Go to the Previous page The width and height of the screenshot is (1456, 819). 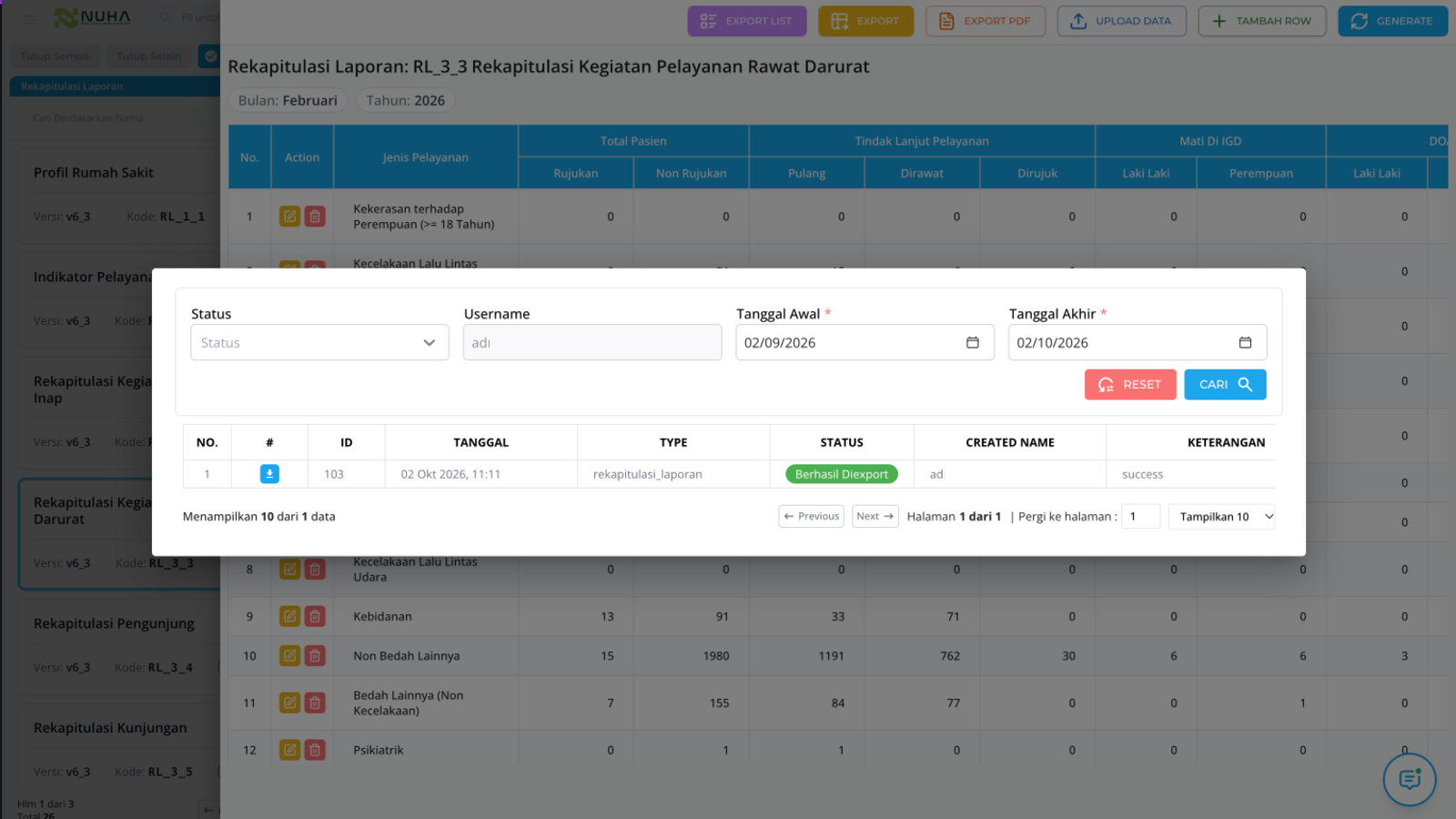811,516
